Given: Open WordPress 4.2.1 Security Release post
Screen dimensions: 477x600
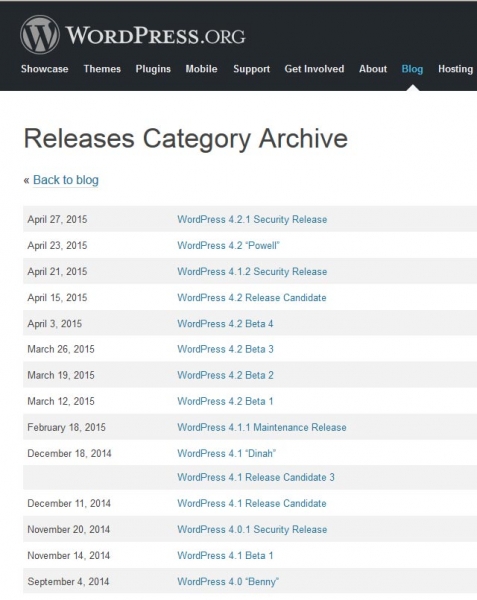Looking at the screenshot, I should [252, 219].
